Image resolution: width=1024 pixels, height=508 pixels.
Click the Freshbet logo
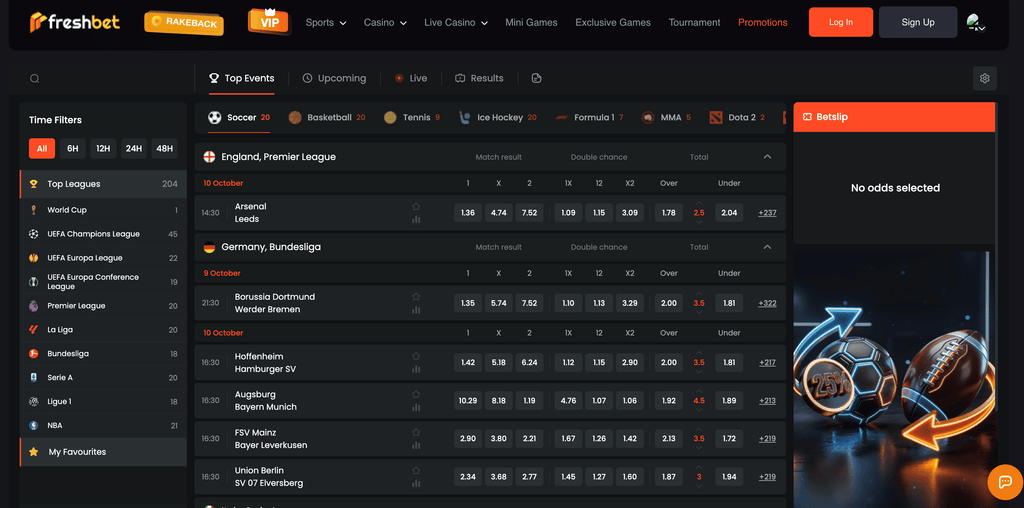[x=75, y=22]
